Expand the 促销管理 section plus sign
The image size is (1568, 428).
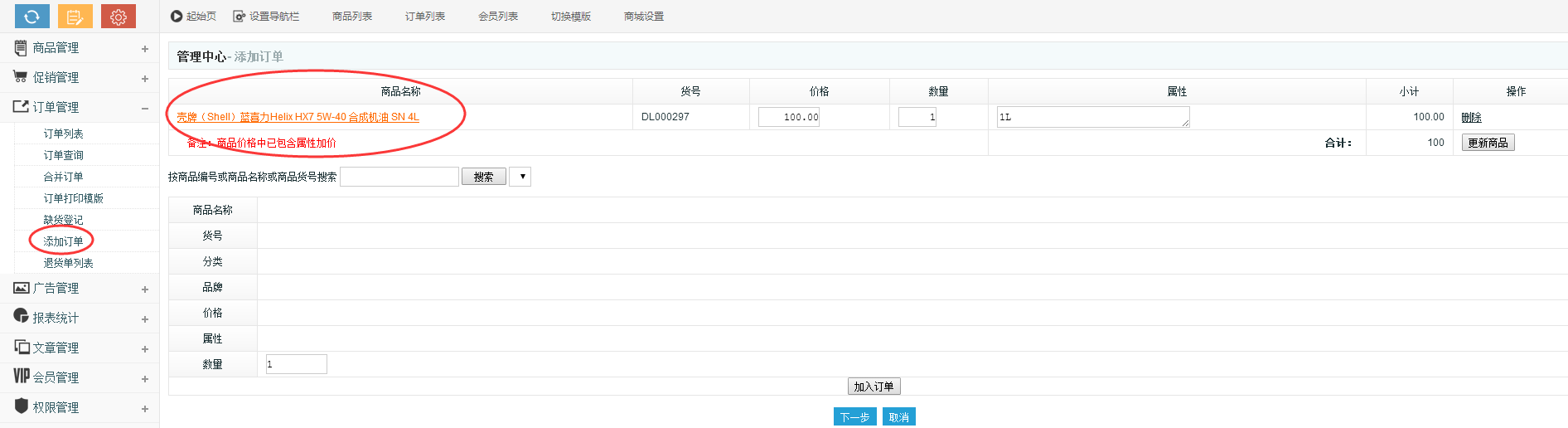pos(145,79)
